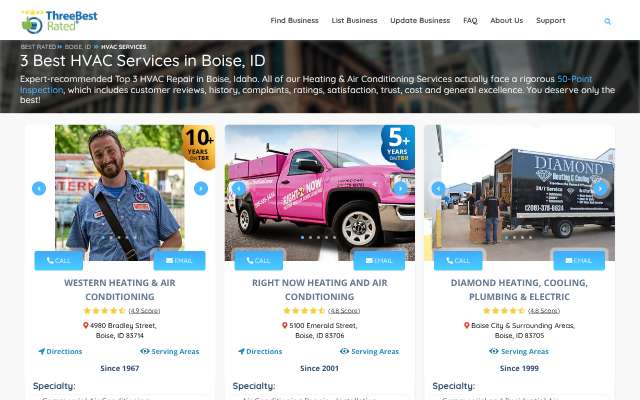Call Western Heating & Air Conditioning
This screenshot has width=640, height=400.
pos(59,260)
